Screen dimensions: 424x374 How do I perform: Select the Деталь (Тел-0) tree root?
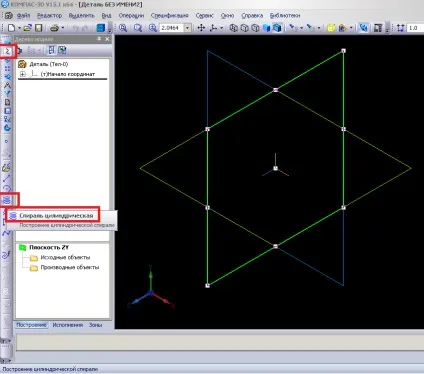48,64
